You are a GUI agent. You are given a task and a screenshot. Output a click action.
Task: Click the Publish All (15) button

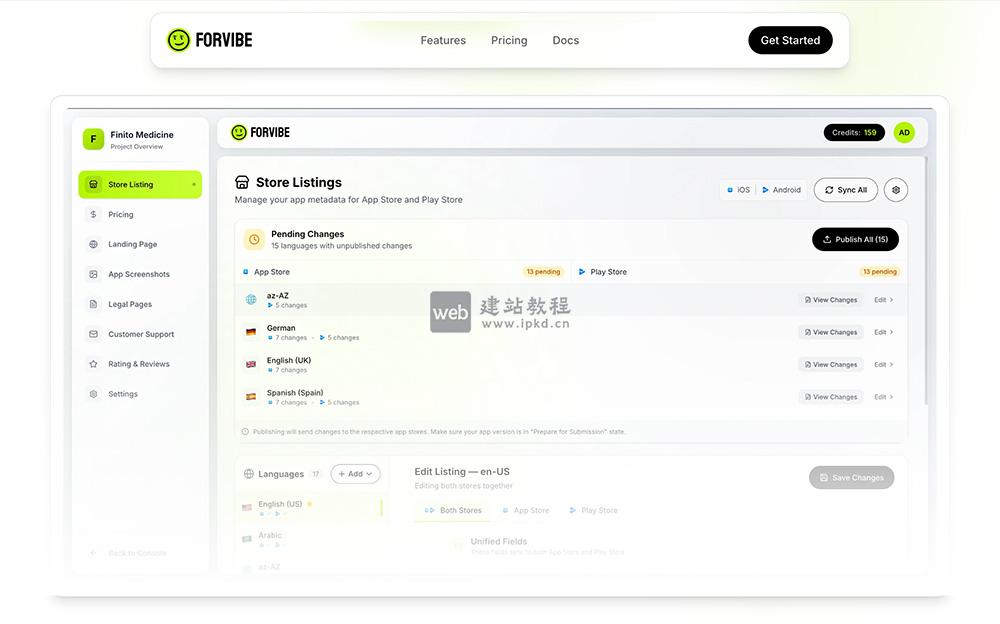pos(855,239)
